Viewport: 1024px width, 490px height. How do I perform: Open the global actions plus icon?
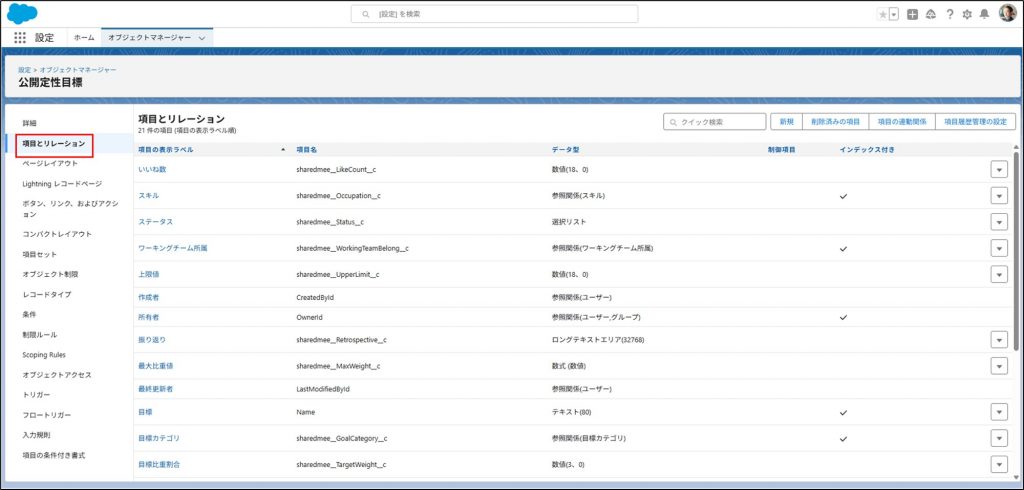(912, 14)
